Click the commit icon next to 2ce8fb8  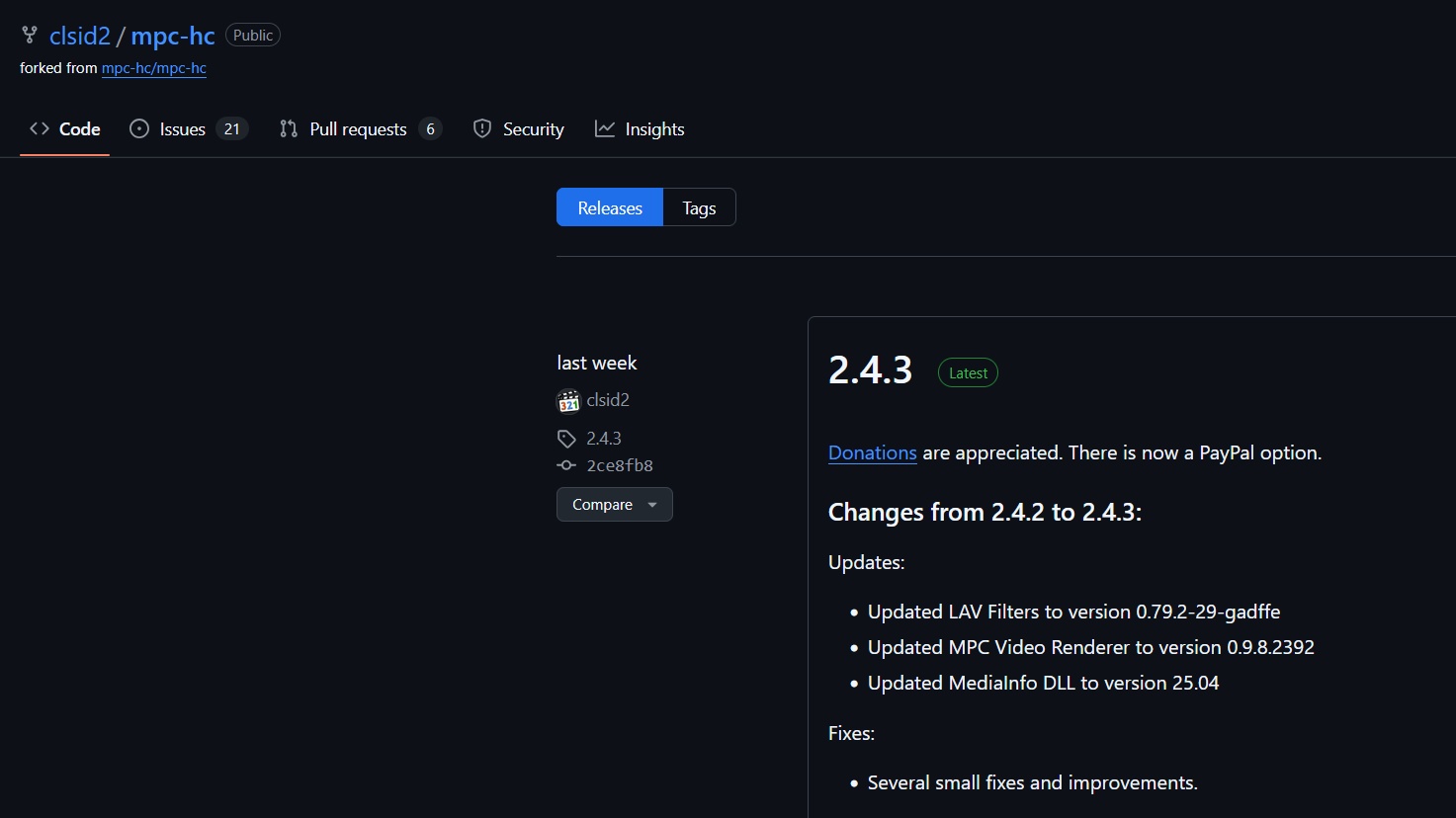(566, 465)
